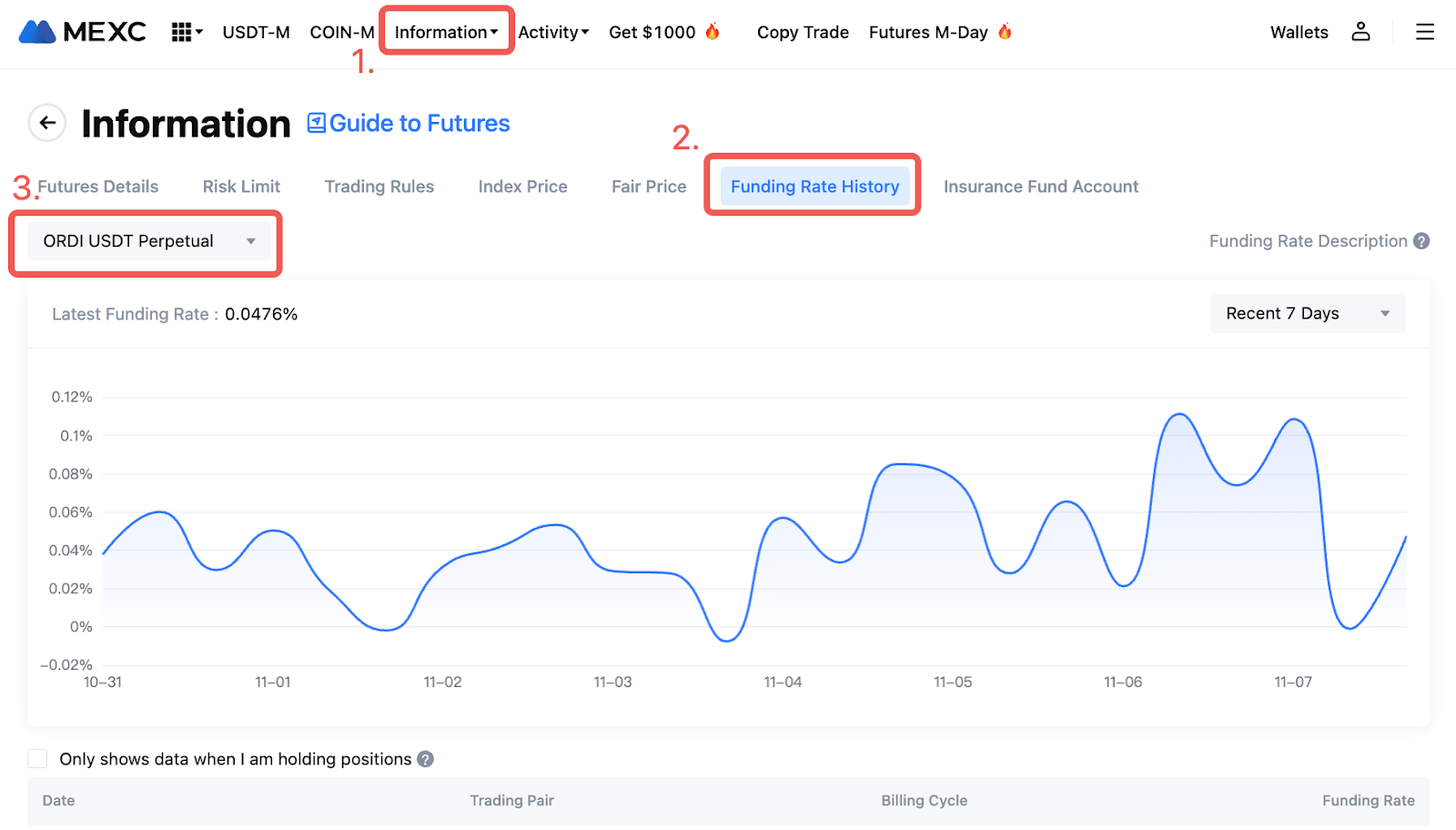Image resolution: width=1456 pixels, height=830 pixels.
Task: Click the Trading Pair column header
Action: click(511, 801)
